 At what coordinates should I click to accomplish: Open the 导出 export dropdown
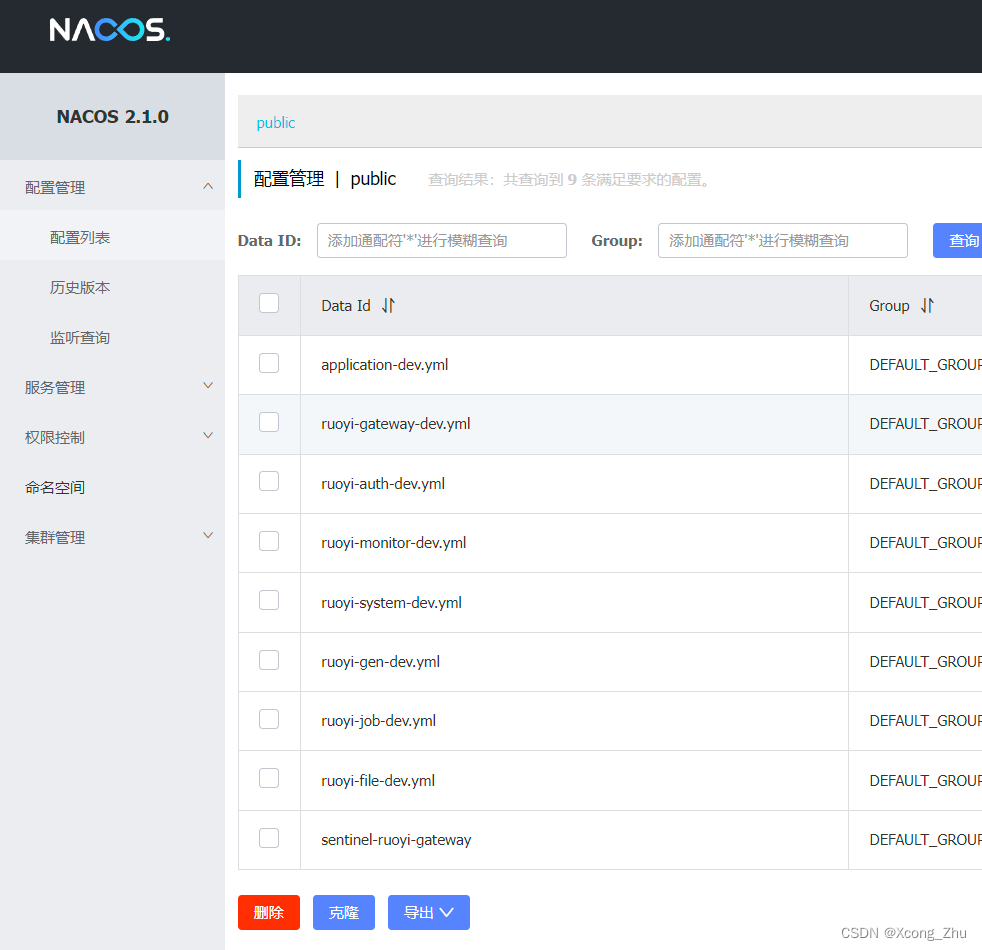pos(428,912)
